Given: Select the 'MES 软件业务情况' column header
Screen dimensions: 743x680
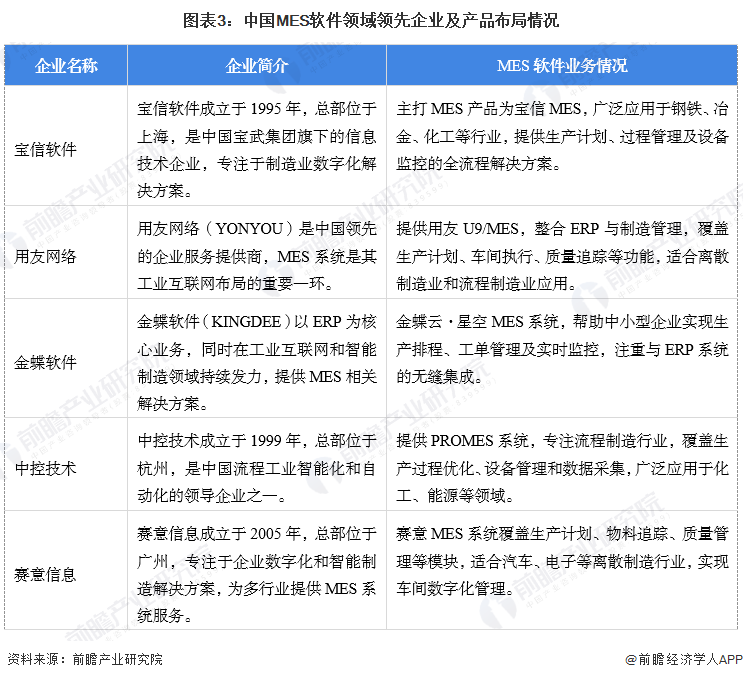Looking at the screenshot, I should (562, 65).
